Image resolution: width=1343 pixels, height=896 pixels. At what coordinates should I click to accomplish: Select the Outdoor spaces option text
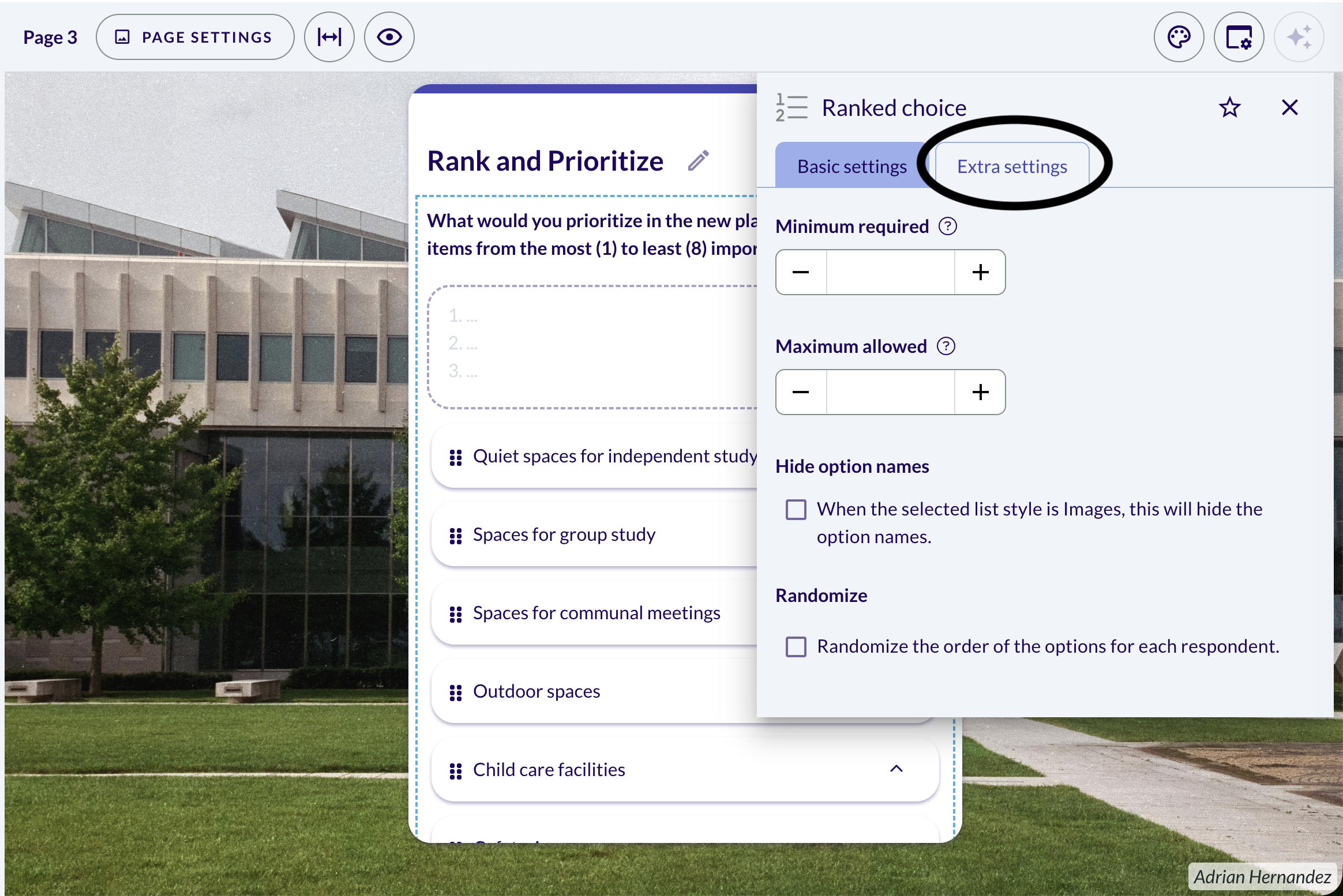[x=537, y=691]
